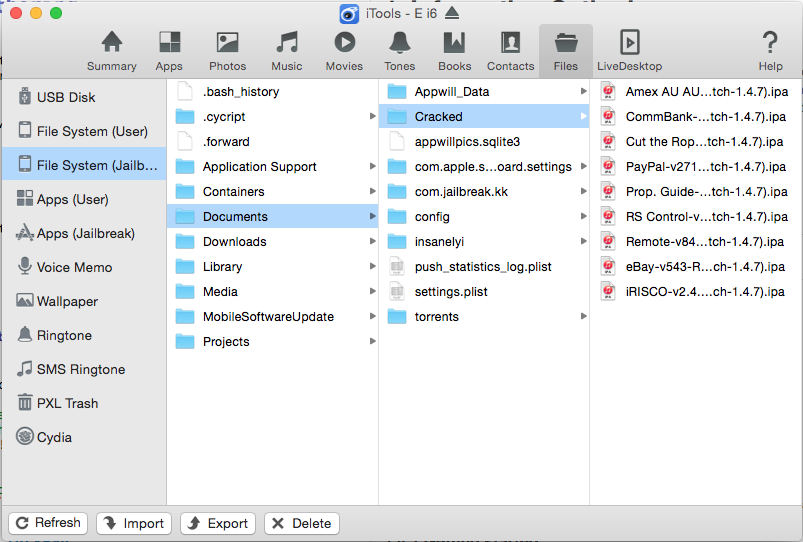Select USB Disk in sidebar
The width and height of the screenshot is (803, 542).
84,97
